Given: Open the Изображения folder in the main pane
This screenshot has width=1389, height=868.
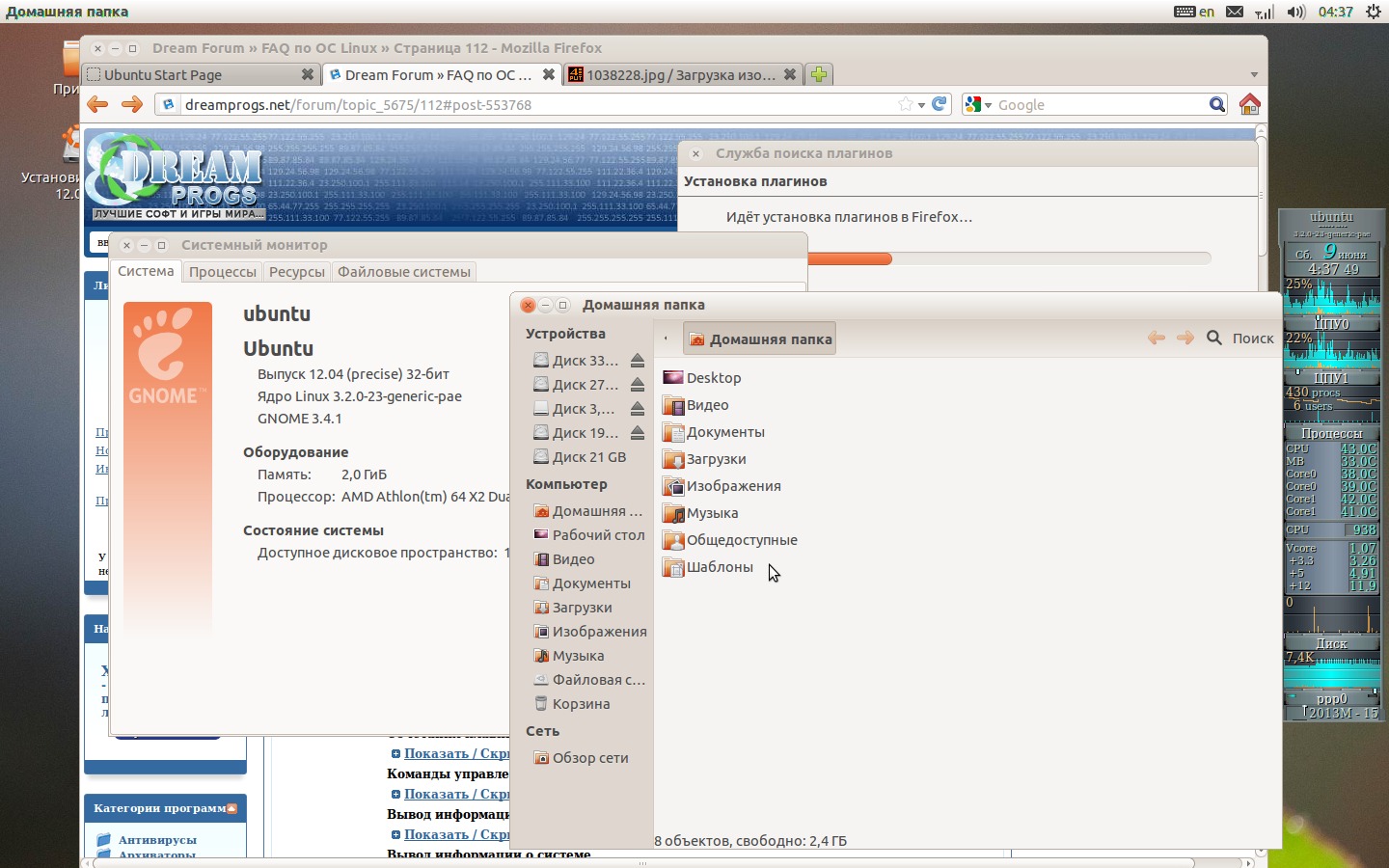Looking at the screenshot, I should [722, 486].
